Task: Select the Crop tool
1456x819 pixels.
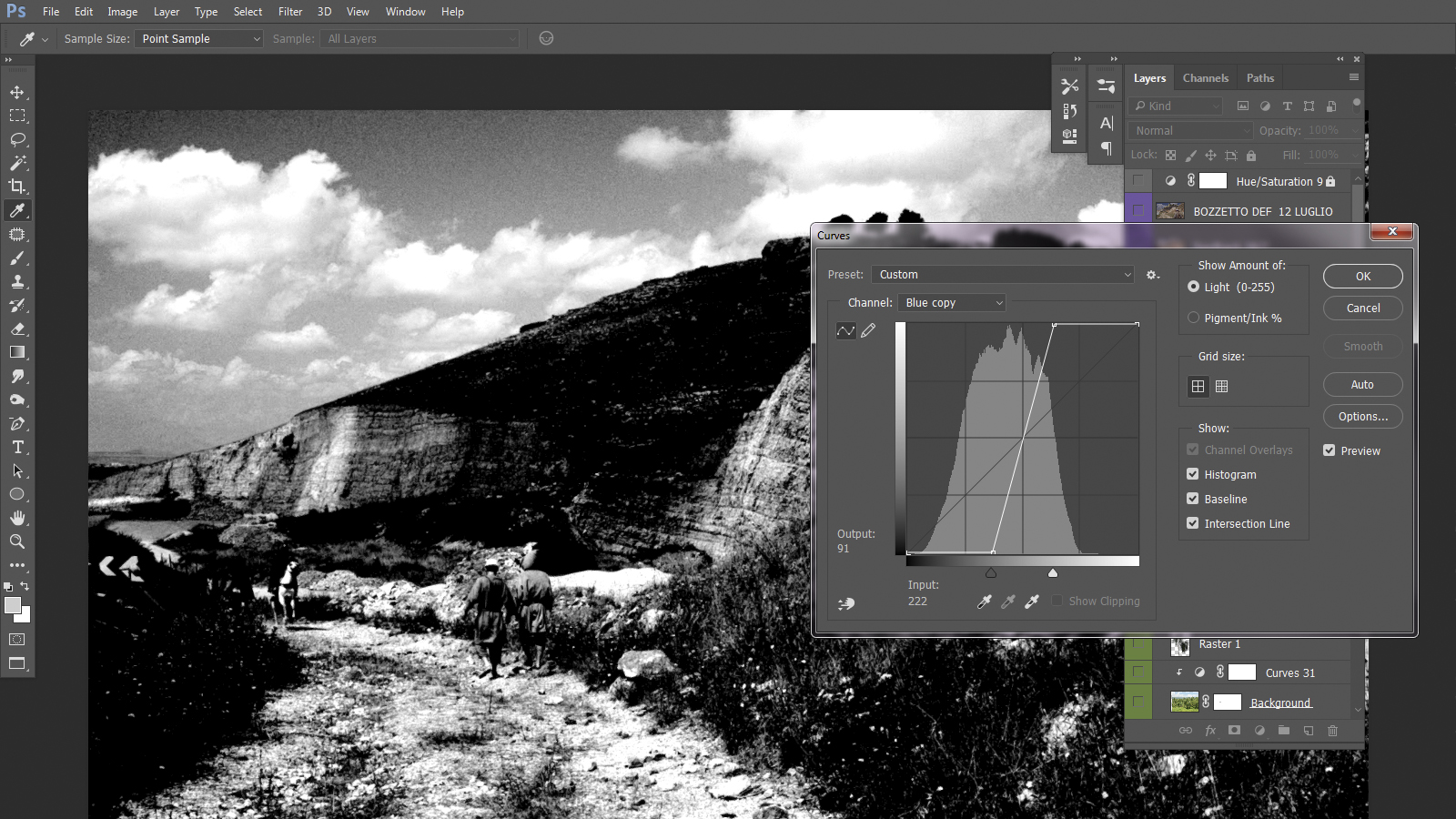Action: pyautogui.click(x=17, y=187)
